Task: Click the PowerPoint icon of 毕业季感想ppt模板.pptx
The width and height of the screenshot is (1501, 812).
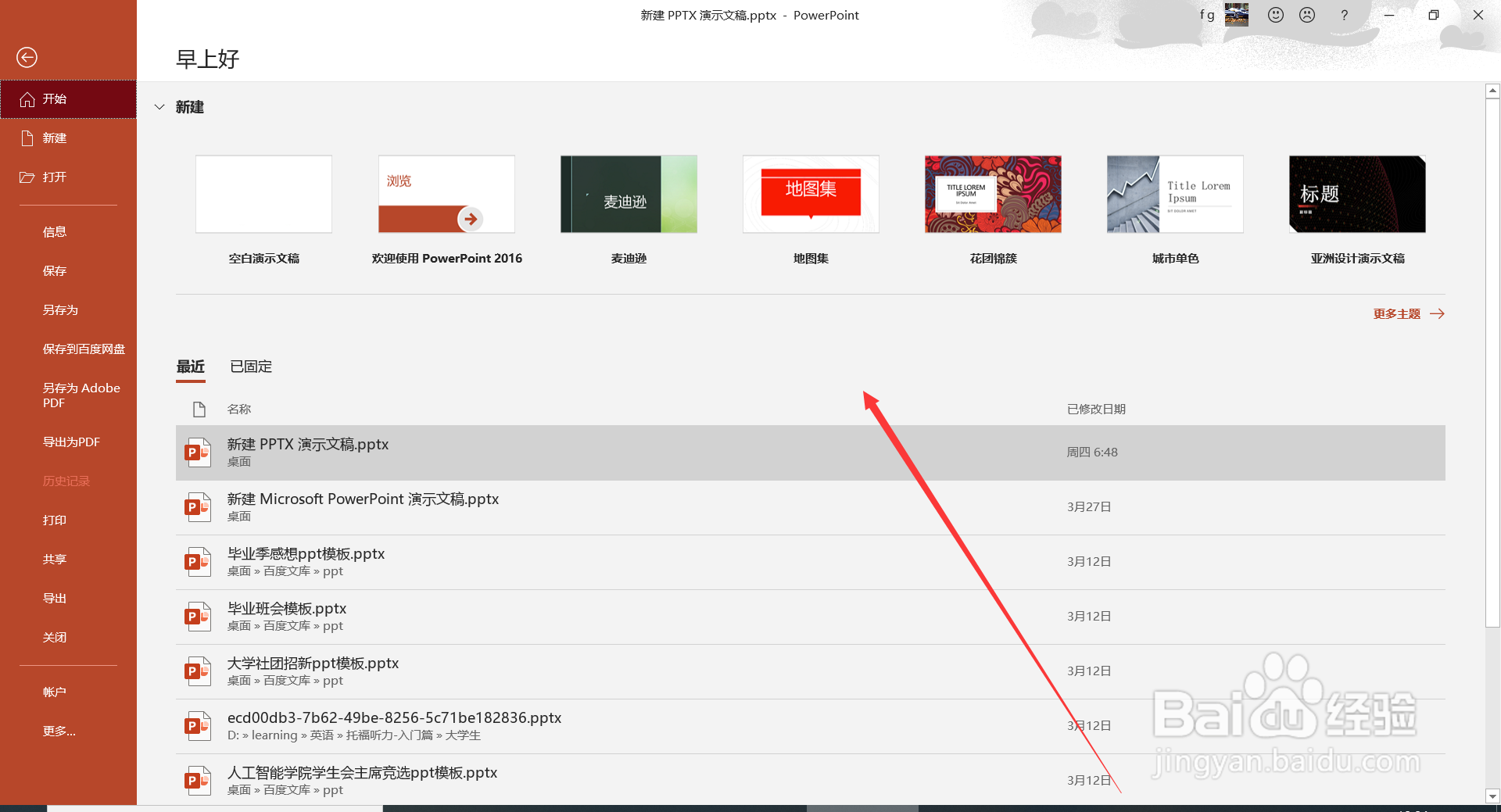Action: (x=197, y=562)
